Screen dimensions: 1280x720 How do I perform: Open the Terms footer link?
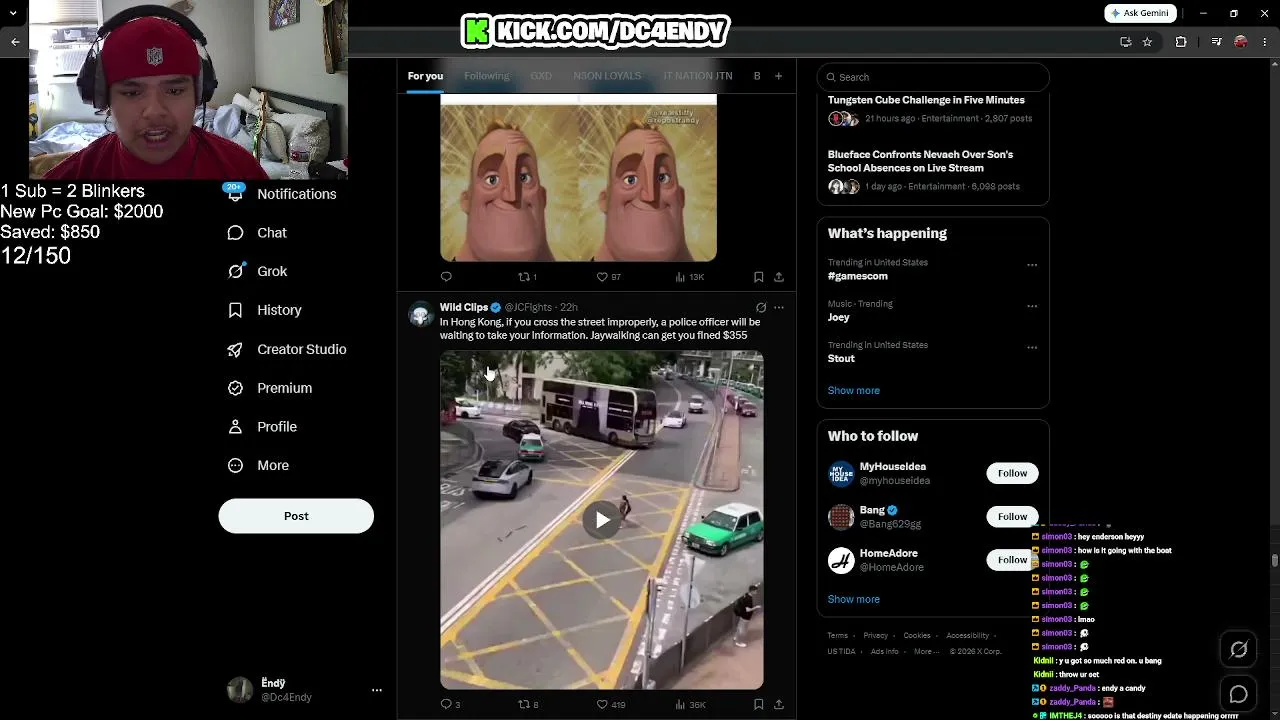pos(837,635)
